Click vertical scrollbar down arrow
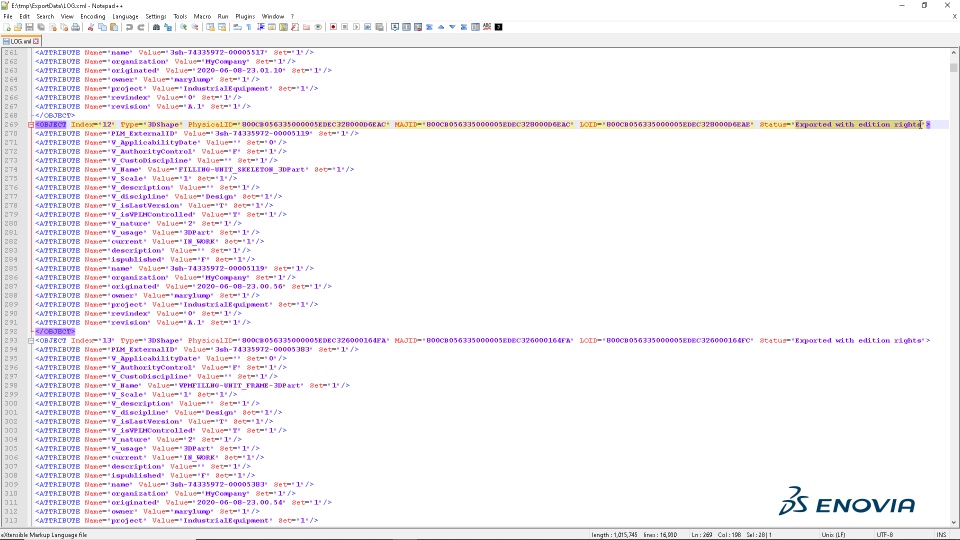Screen dimensions: 960x540 (954, 522)
